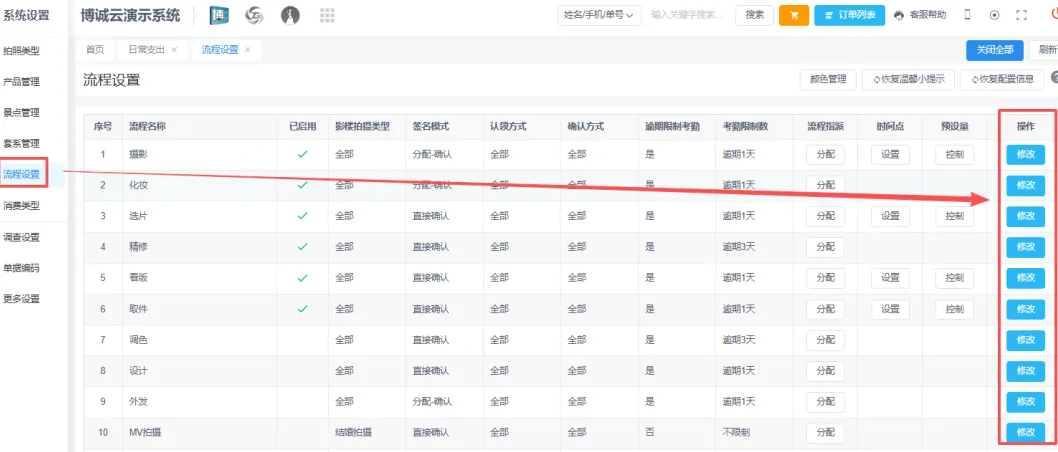
Task: Switch to the 首页 tab
Action: pyautogui.click(x=95, y=49)
